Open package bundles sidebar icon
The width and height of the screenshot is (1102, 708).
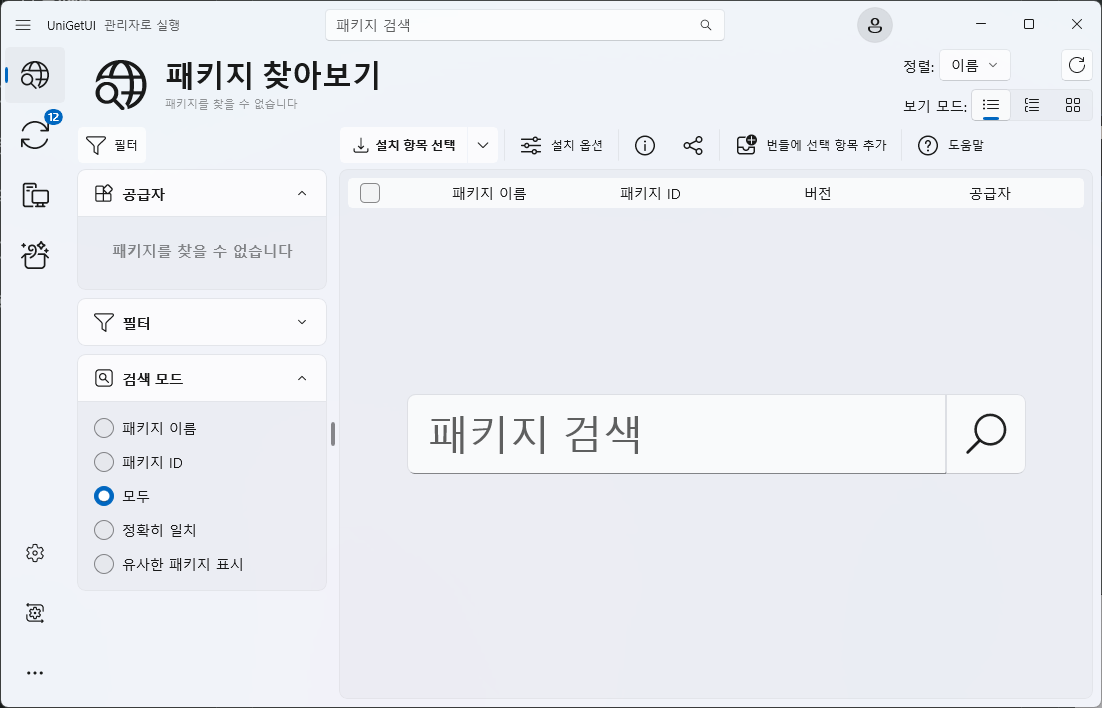click(x=35, y=255)
